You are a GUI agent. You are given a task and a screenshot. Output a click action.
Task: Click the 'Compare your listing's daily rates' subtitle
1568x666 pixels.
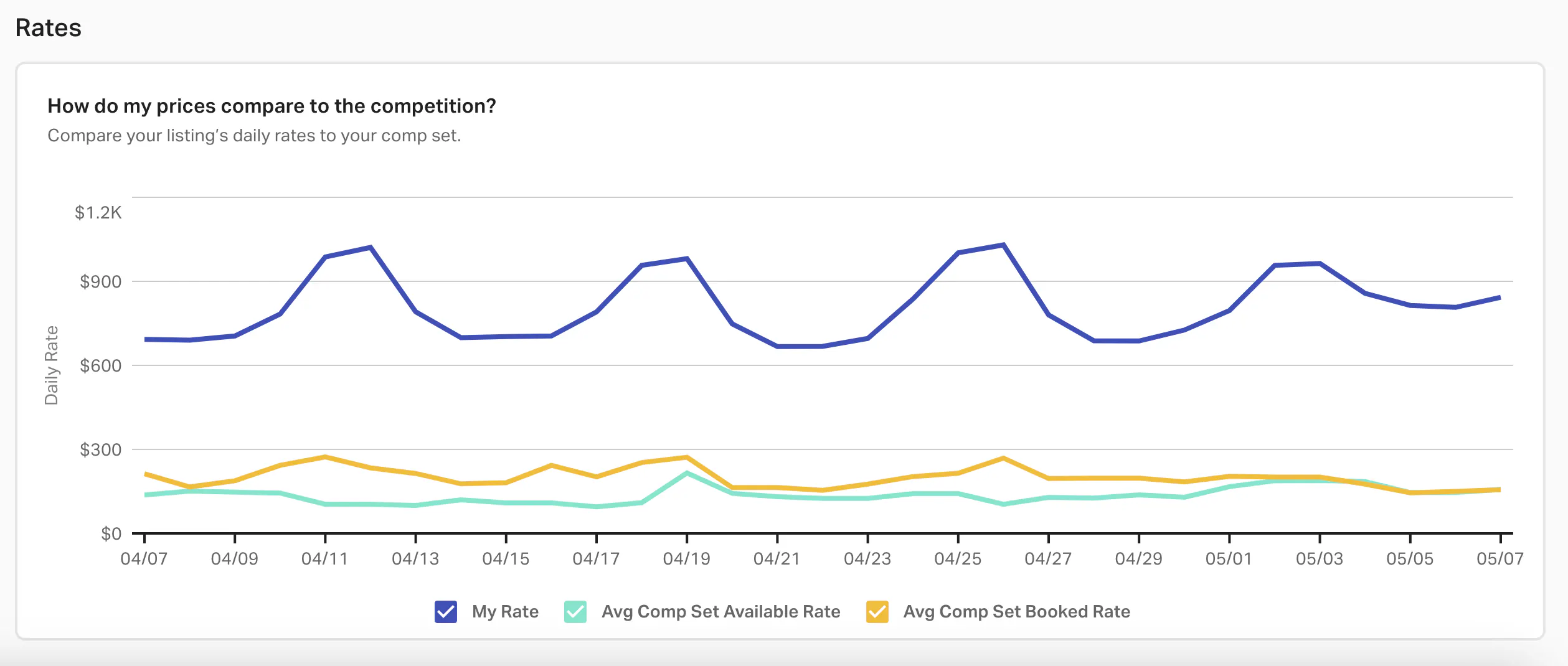(x=254, y=136)
